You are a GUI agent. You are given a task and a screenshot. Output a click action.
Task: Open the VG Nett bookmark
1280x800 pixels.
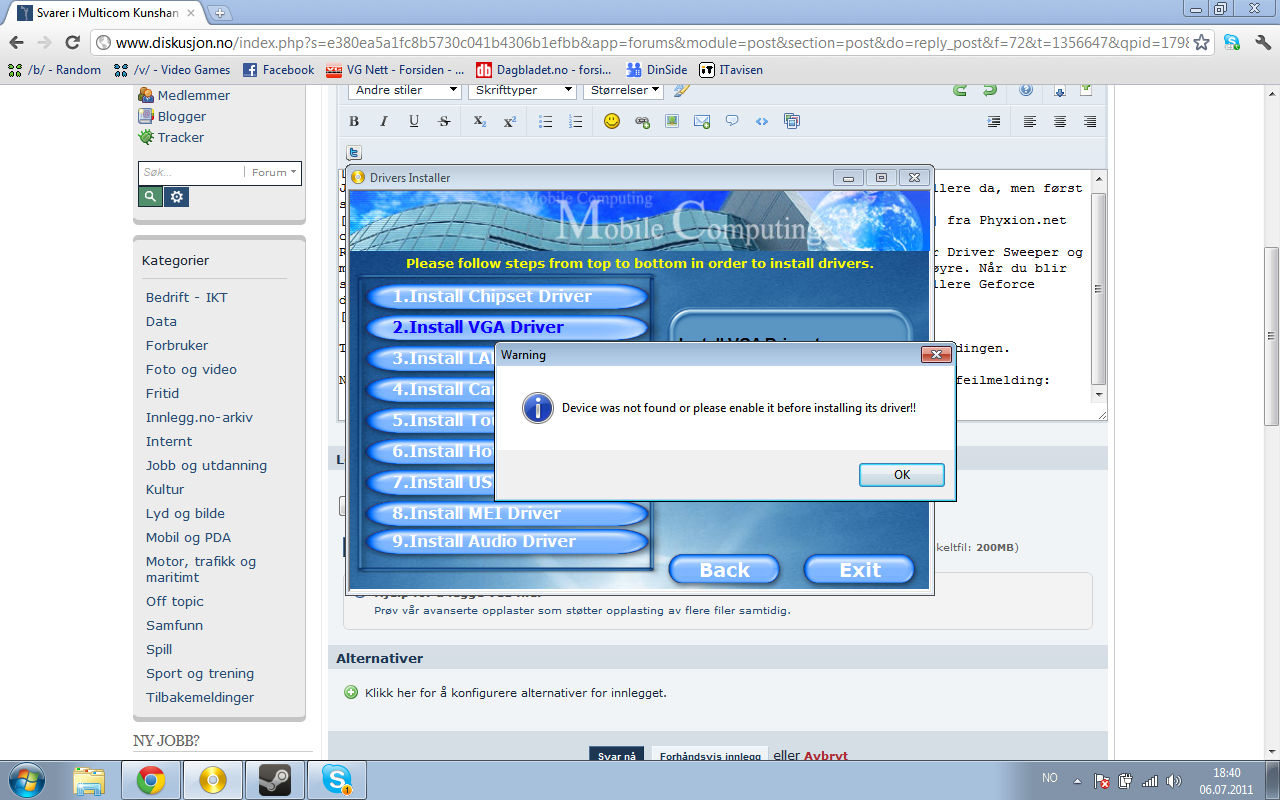tap(395, 70)
